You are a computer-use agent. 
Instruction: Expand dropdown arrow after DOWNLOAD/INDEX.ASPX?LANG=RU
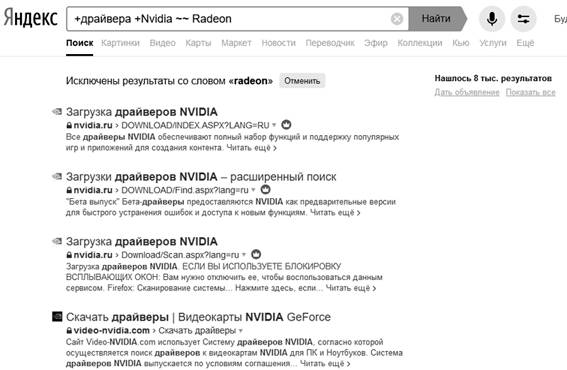[274, 125]
